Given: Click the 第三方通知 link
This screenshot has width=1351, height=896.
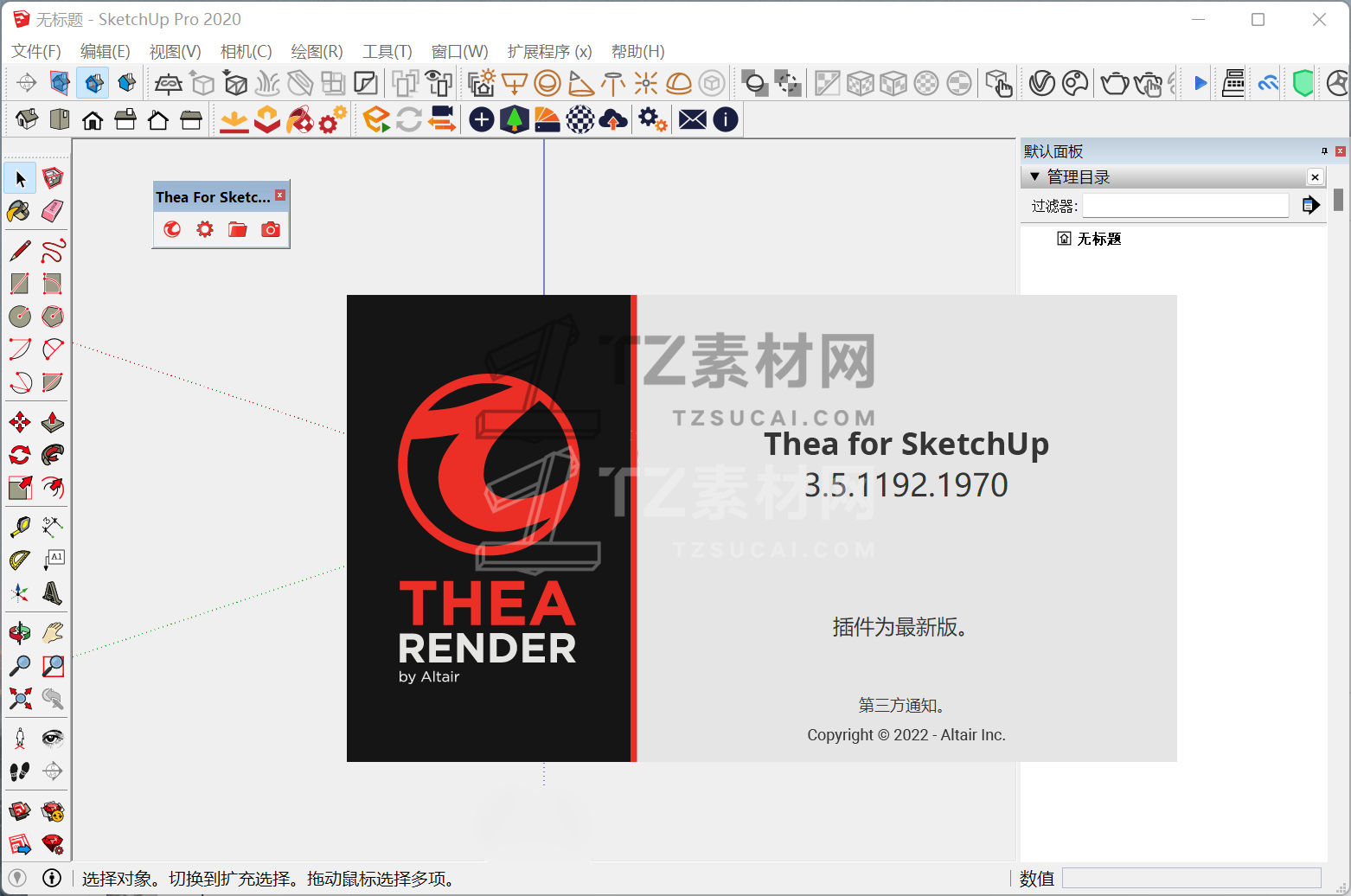Looking at the screenshot, I should point(901,706).
